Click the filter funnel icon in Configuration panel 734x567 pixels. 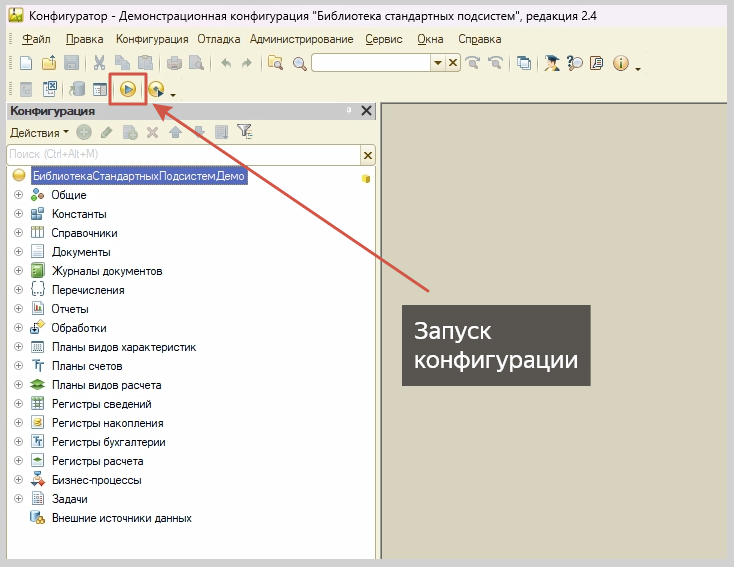[x=244, y=131]
